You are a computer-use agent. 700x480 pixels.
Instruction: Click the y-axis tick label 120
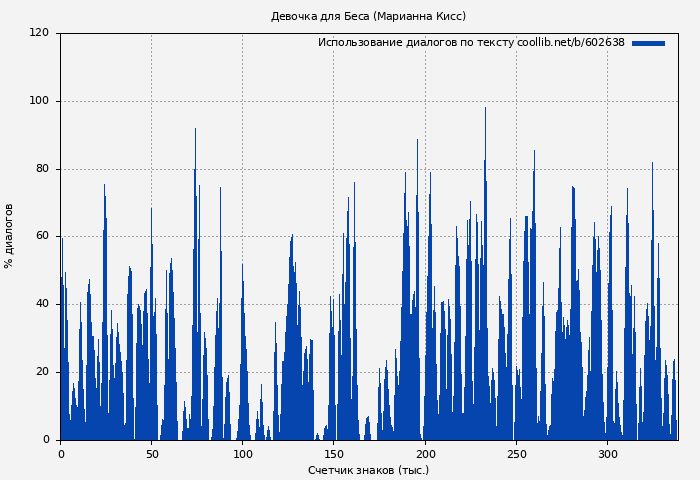(x=39, y=33)
